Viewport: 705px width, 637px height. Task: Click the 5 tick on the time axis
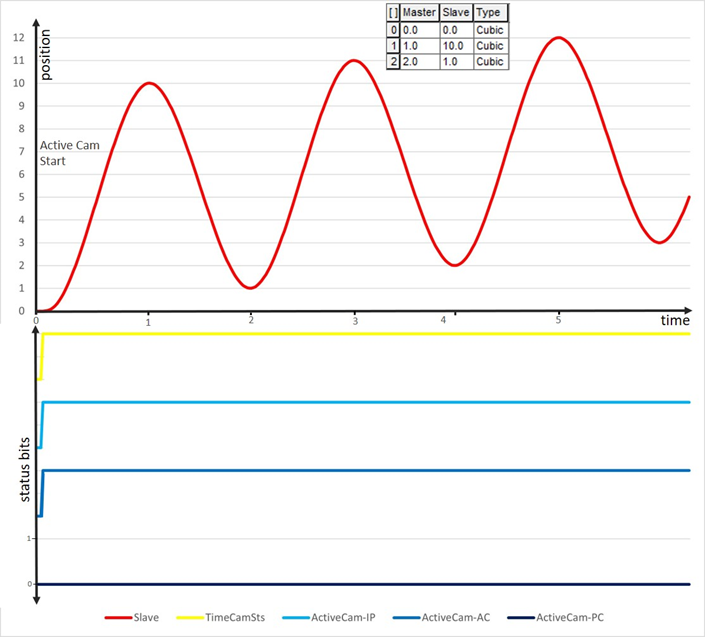coord(558,320)
